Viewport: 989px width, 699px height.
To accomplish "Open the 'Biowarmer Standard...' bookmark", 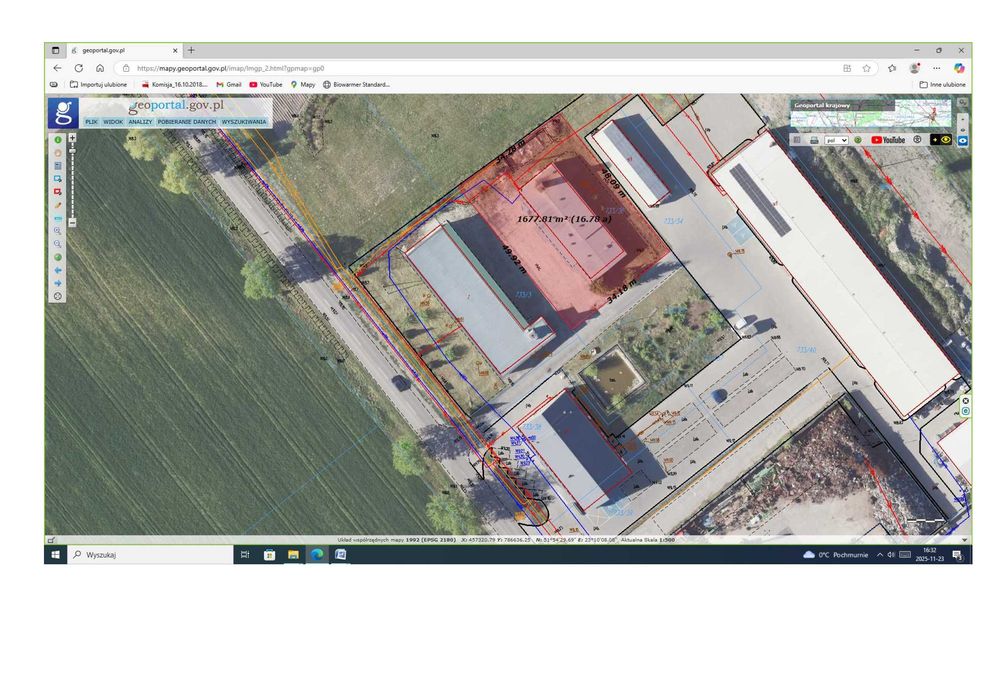I will (x=356, y=85).
